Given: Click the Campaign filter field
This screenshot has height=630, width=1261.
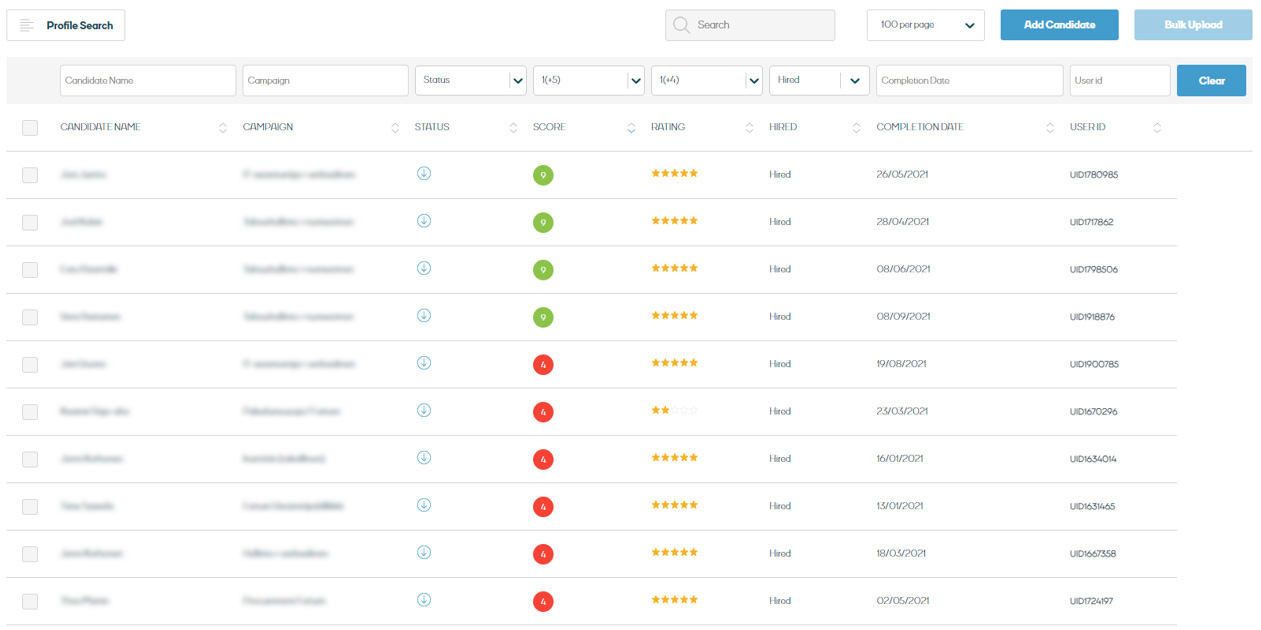Looking at the screenshot, I should [x=325, y=80].
